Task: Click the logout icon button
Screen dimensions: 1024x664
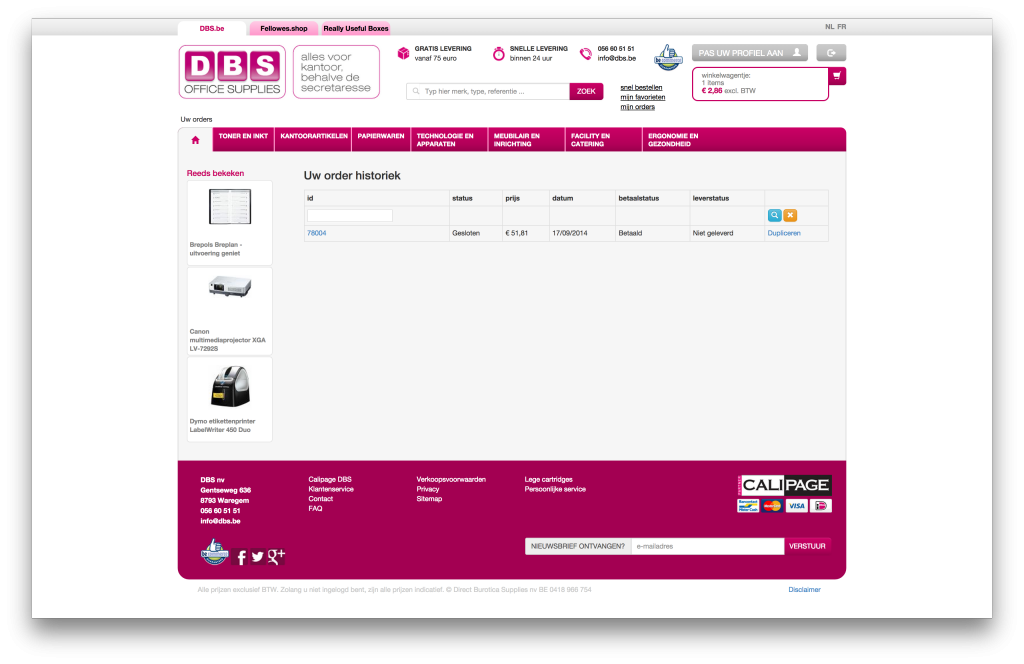Action: (831, 53)
